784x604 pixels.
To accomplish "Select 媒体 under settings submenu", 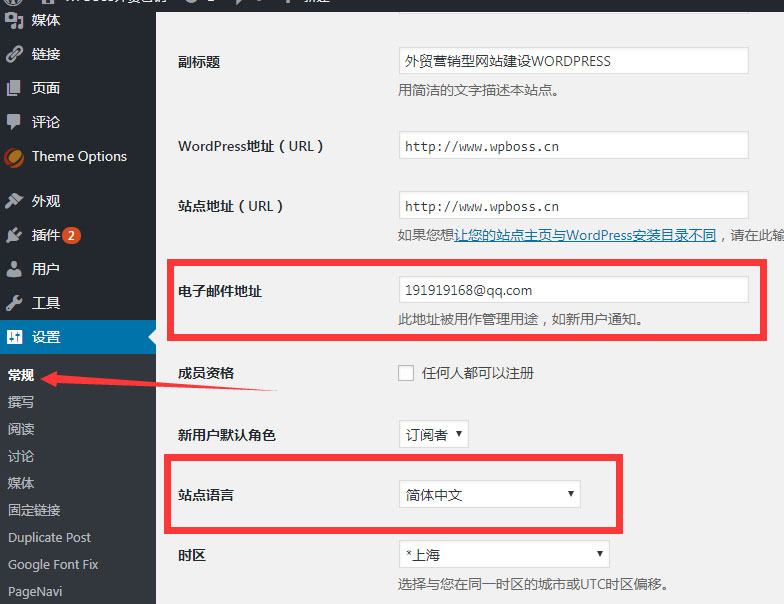I will click(21, 483).
